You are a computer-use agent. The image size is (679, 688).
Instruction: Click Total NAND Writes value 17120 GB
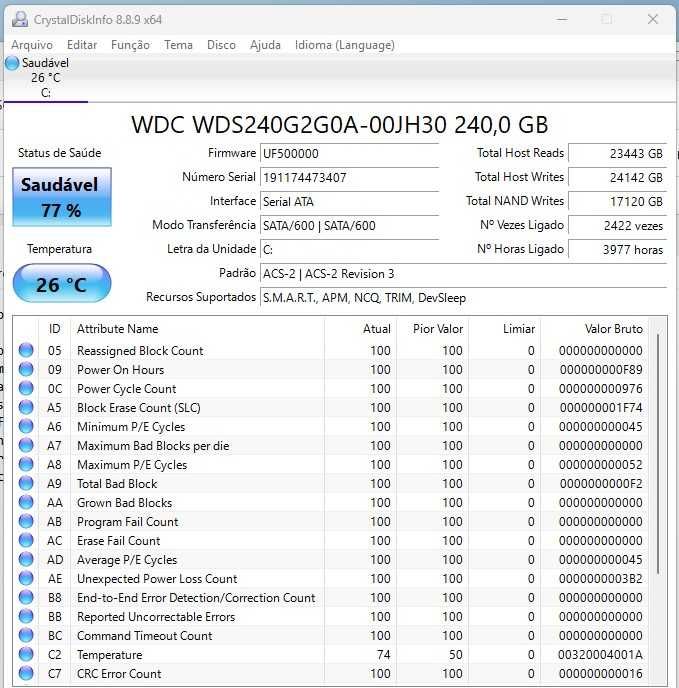(x=618, y=202)
